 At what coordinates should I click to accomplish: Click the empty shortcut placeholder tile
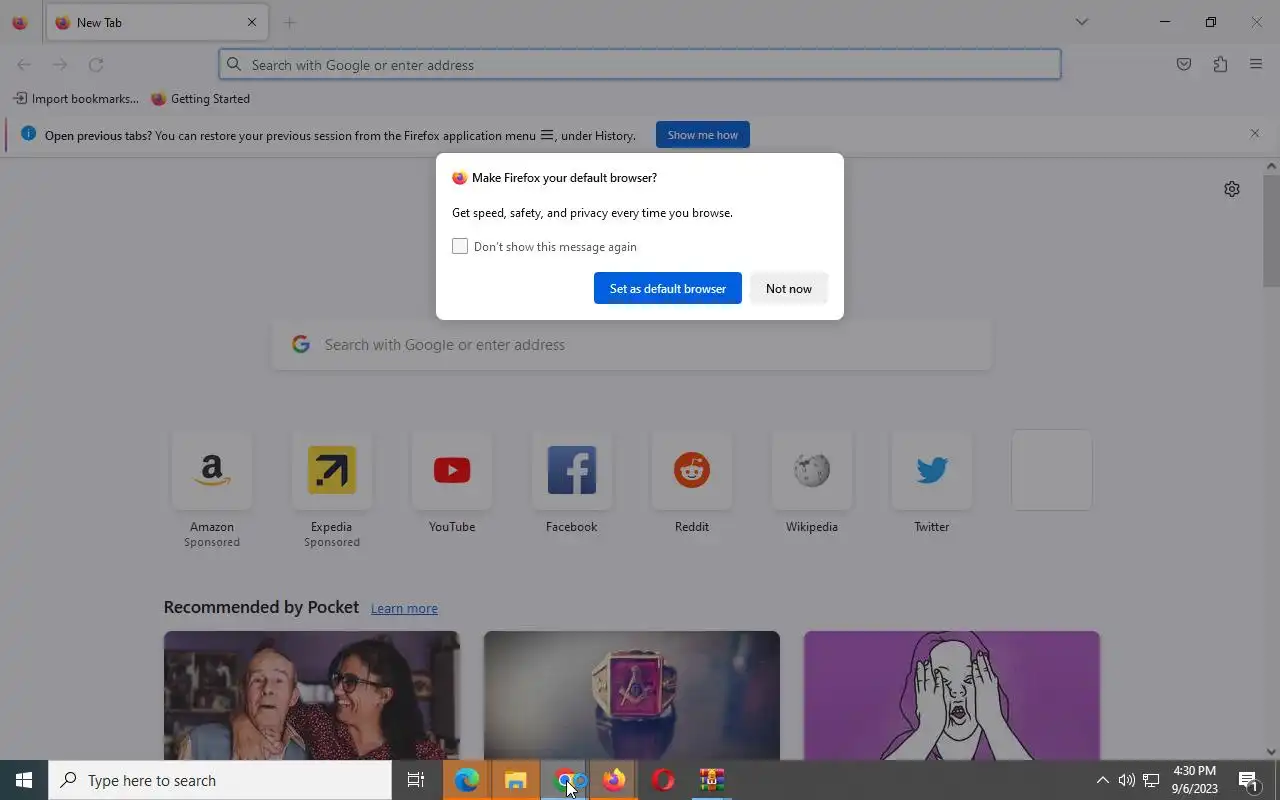tap(1052, 470)
